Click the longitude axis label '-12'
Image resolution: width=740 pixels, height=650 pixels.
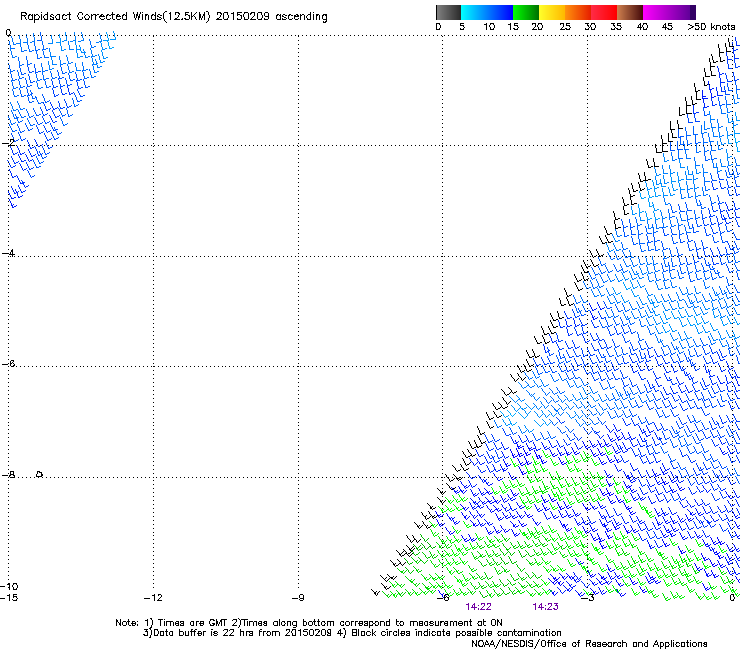tap(153, 598)
